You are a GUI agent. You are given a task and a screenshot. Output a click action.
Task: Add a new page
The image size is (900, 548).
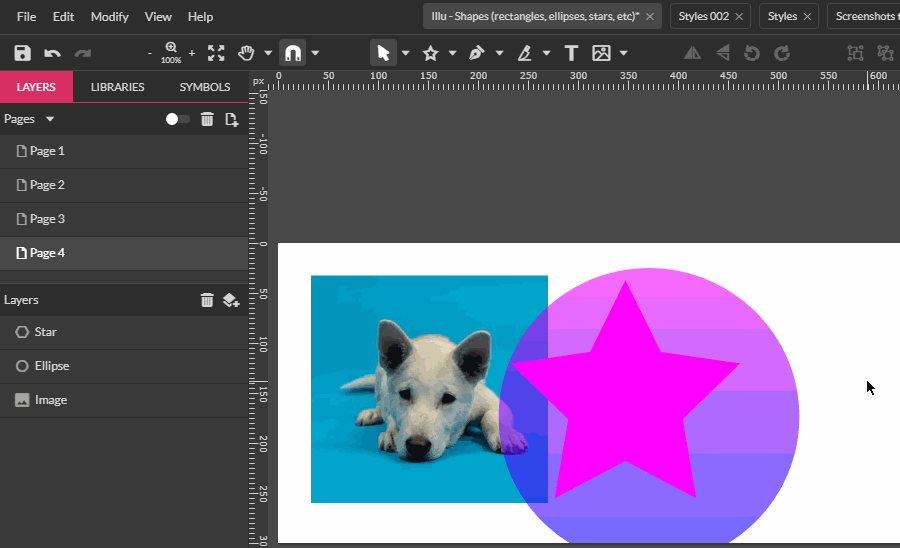(231, 119)
